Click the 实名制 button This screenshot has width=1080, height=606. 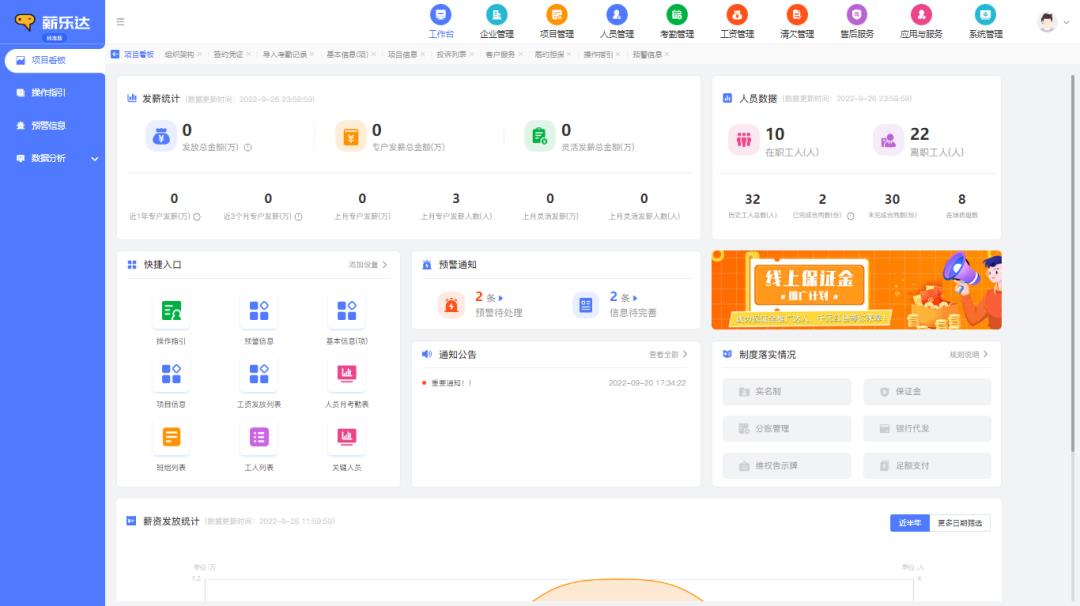787,392
